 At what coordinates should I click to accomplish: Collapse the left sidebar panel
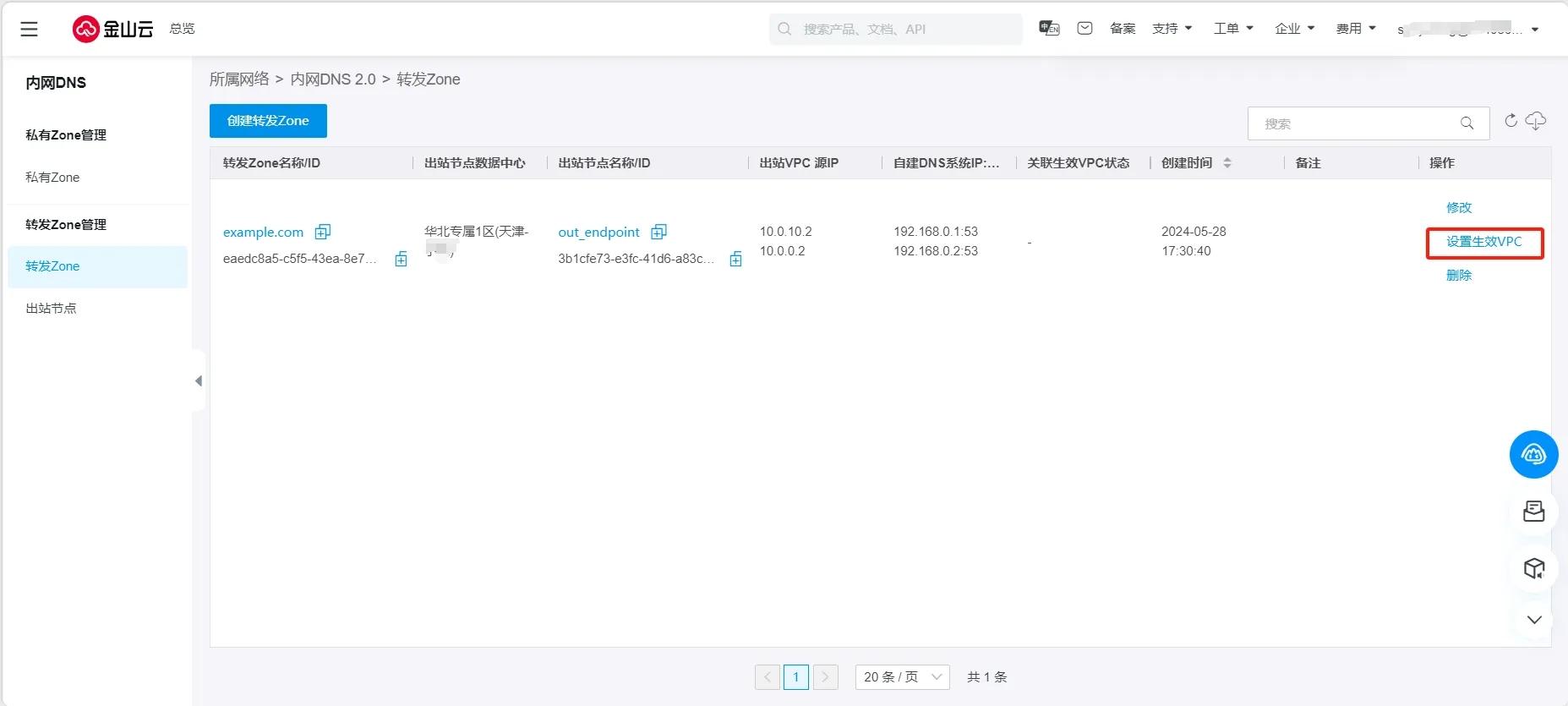(x=199, y=381)
